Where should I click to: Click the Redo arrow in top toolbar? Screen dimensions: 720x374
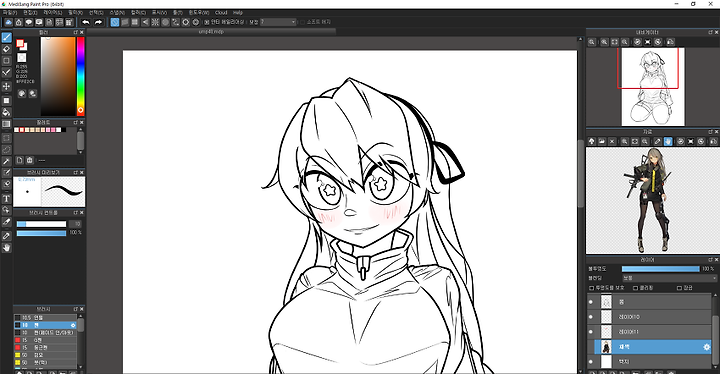pyautogui.click(x=98, y=22)
